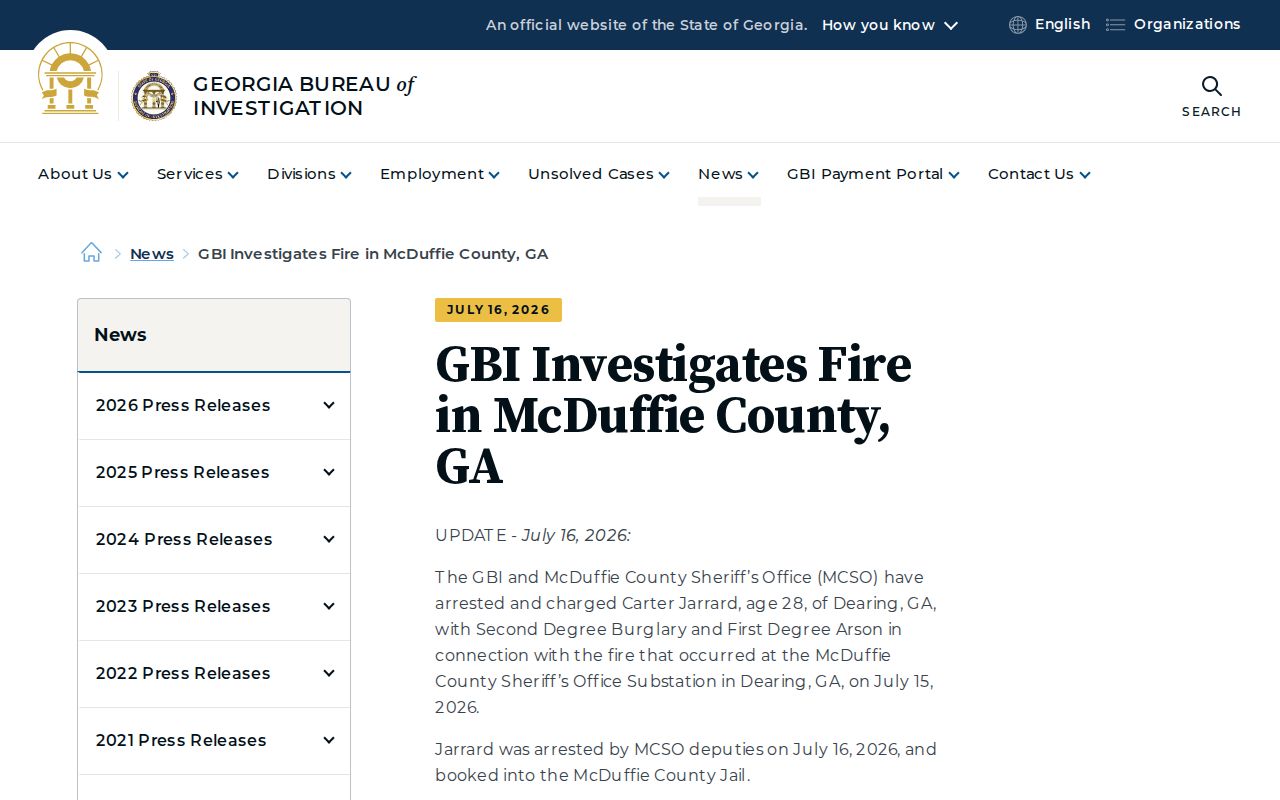Click the paragraph starting 'Jarrard was arrested'
Viewport: 1280px width, 800px height.
pos(686,762)
